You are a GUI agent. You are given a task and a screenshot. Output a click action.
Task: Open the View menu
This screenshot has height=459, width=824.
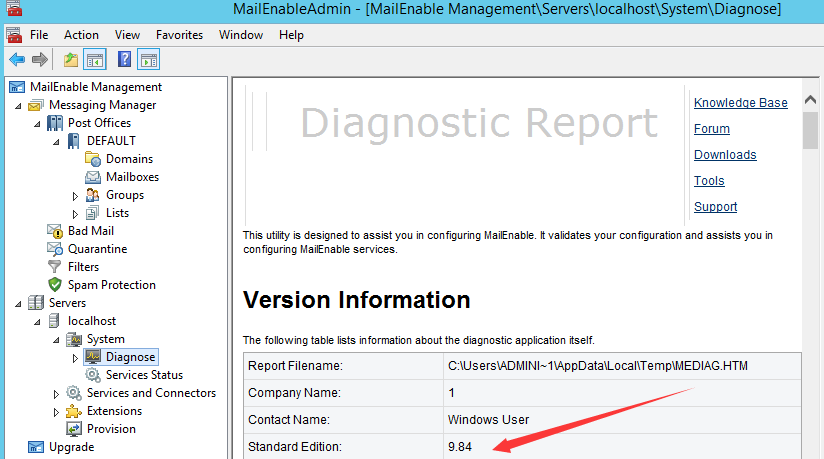[127, 35]
